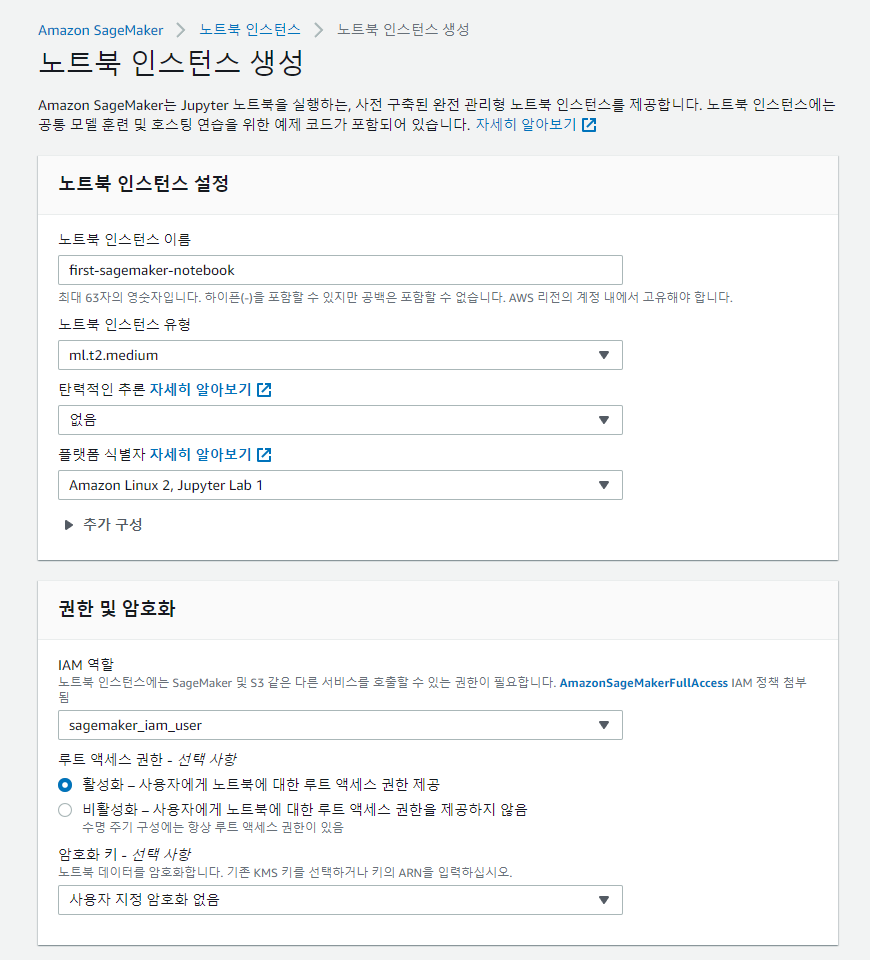Click the 권한 및 암호화 section heading
This screenshot has width=870, height=960.
pyautogui.click(x=117, y=608)
